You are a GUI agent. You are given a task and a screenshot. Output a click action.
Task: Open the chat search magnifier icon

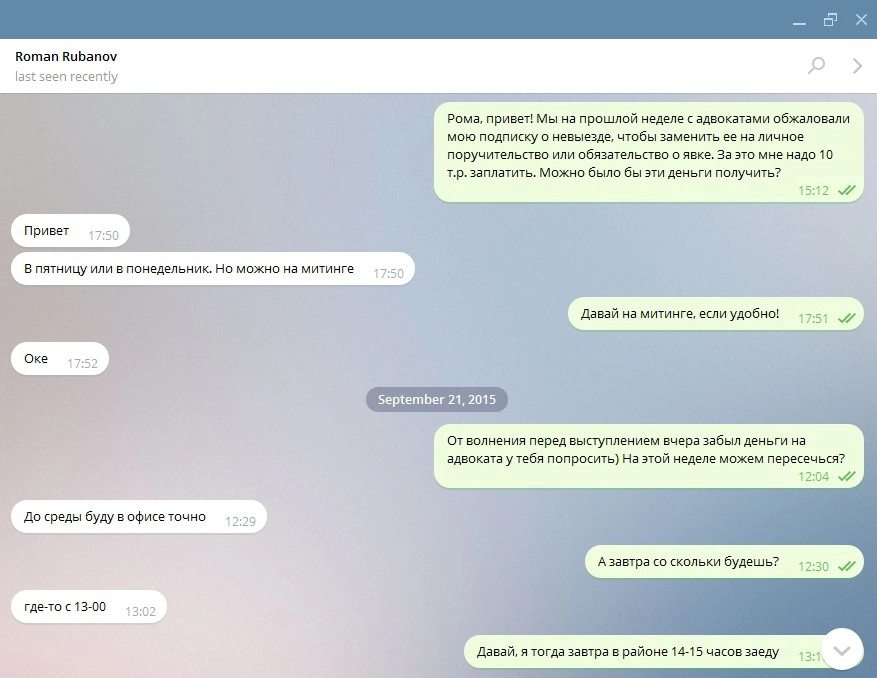pos(816,65)
